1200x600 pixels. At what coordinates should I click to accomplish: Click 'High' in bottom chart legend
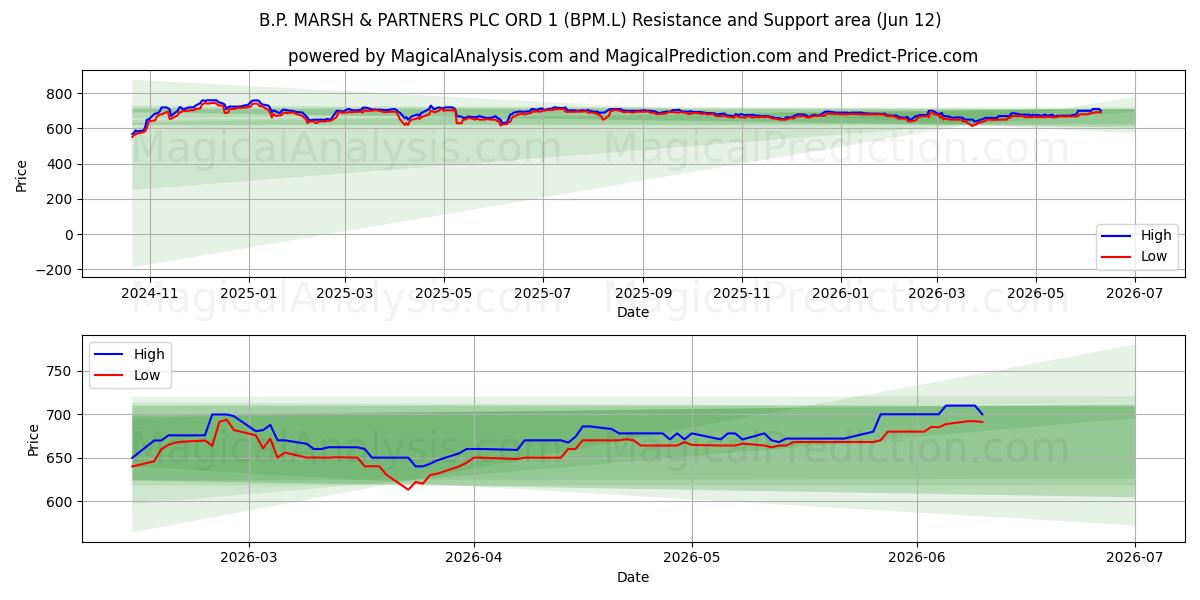[149, 354]
